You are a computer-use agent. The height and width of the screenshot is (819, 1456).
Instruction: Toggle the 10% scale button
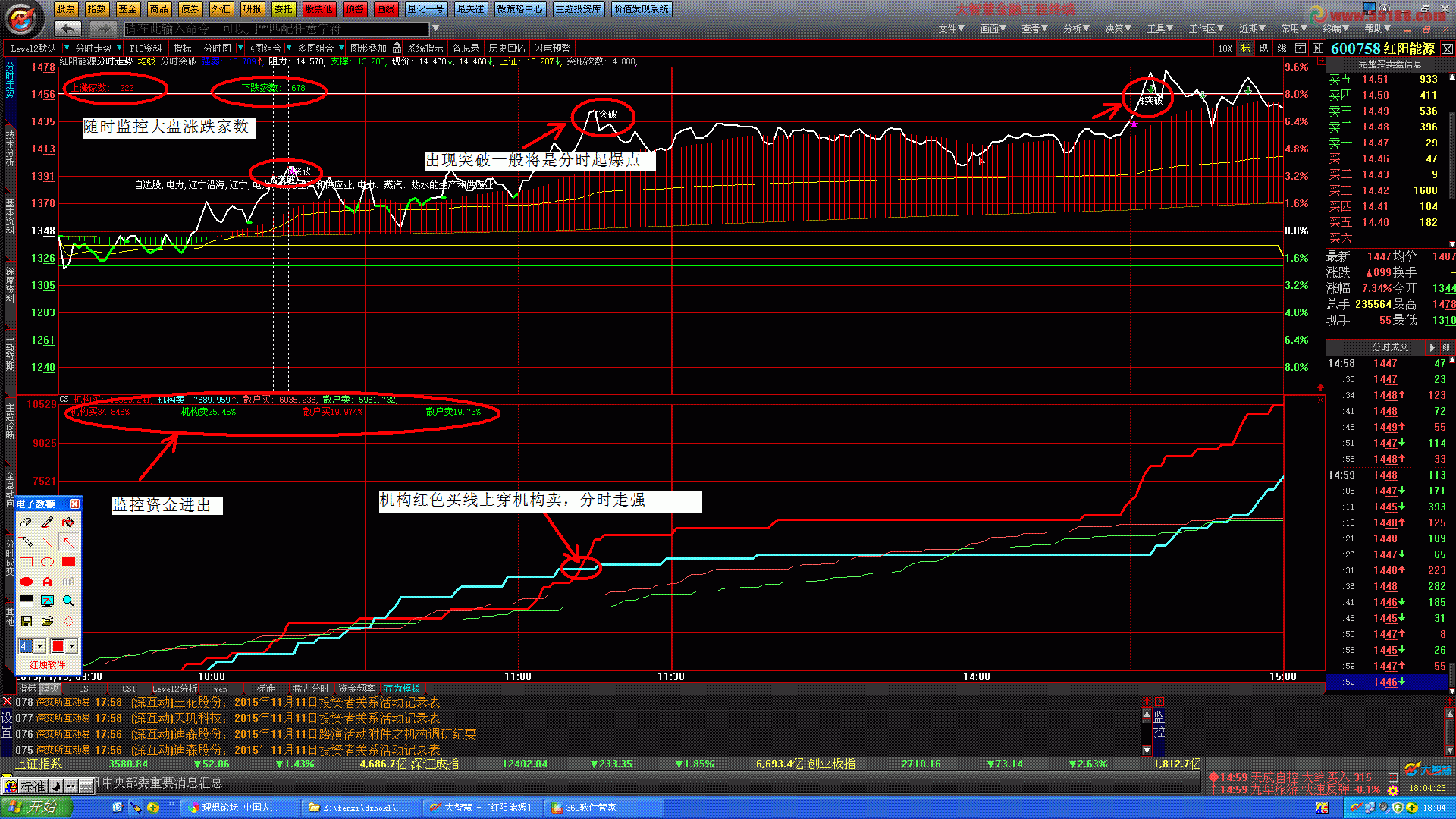[x=1225, y=48]
